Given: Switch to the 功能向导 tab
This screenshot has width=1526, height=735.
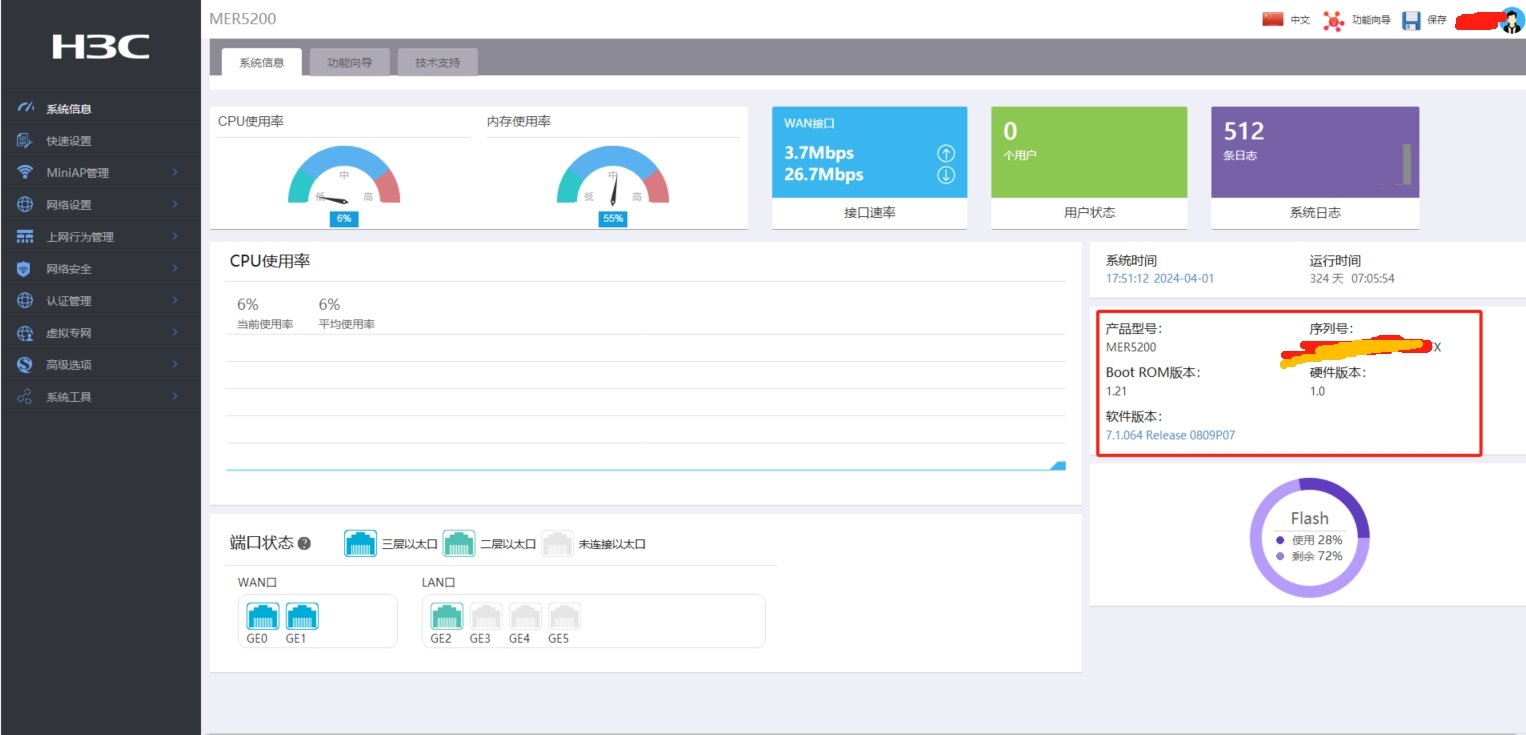Looking at the screenshot, I should tap(350, 62).
